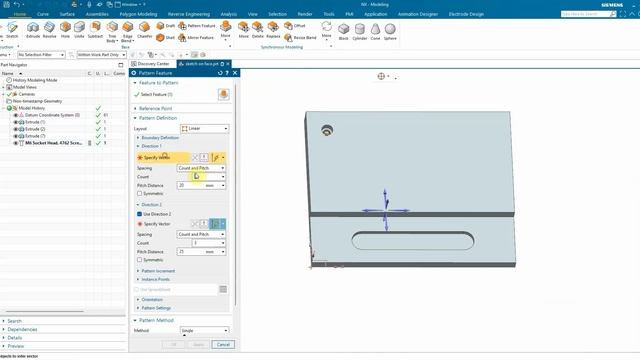Open Direction 2 Spacing dropdown
This screenshot has width=640, height=360.
pyautogui.click(x=201, y=234)
